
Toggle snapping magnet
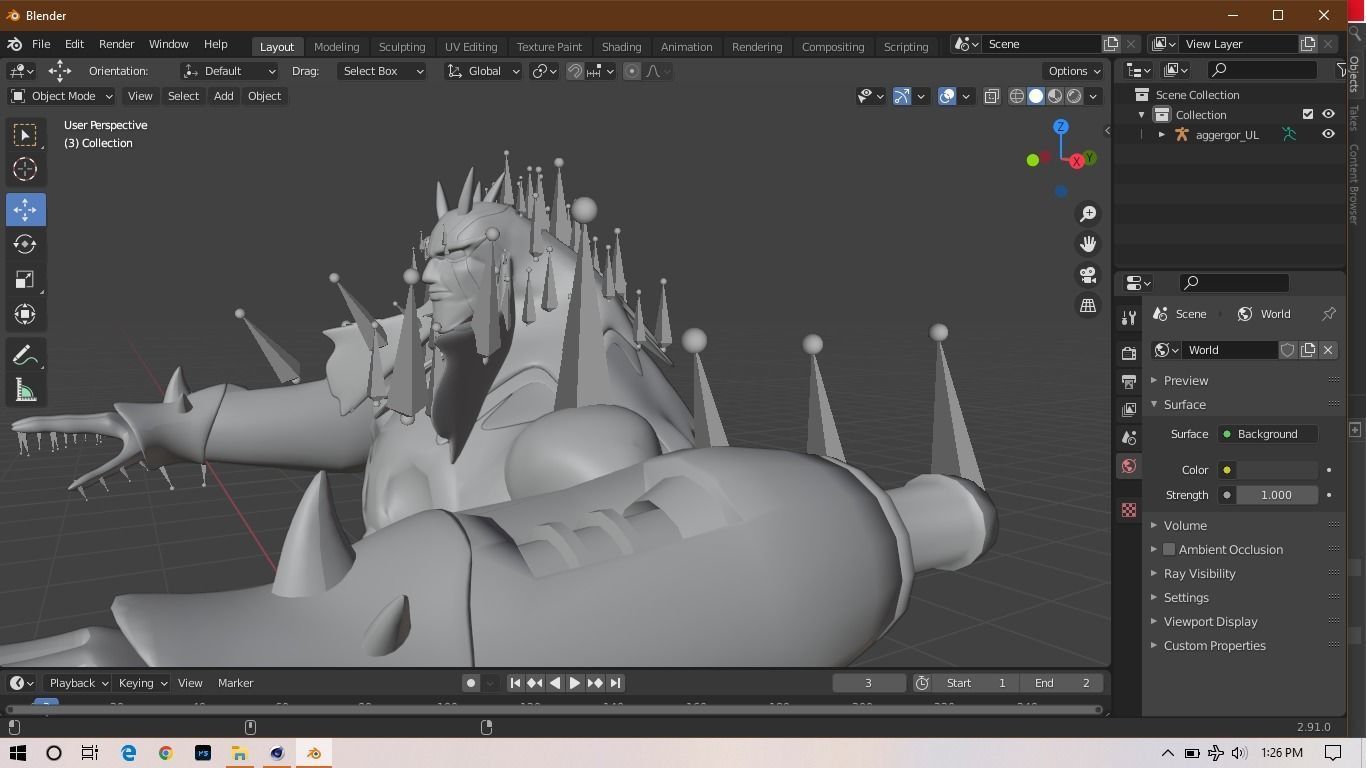575,71
